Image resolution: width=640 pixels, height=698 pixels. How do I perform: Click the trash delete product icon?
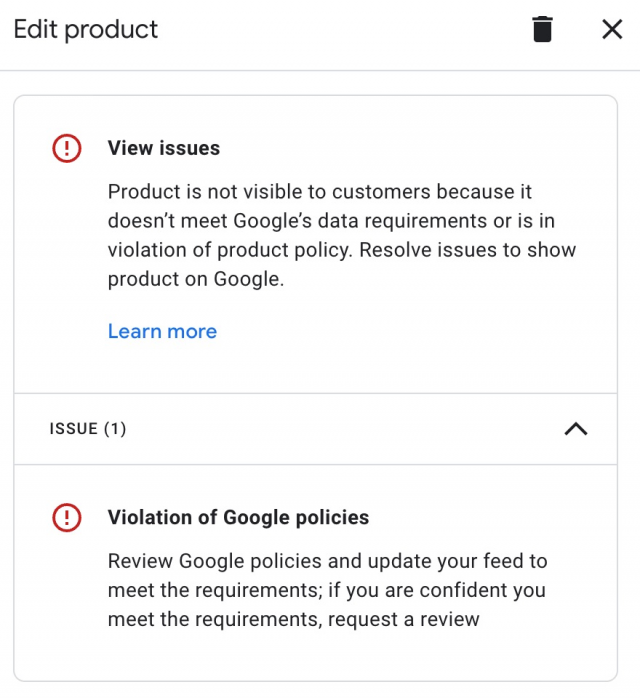(542, 29)
